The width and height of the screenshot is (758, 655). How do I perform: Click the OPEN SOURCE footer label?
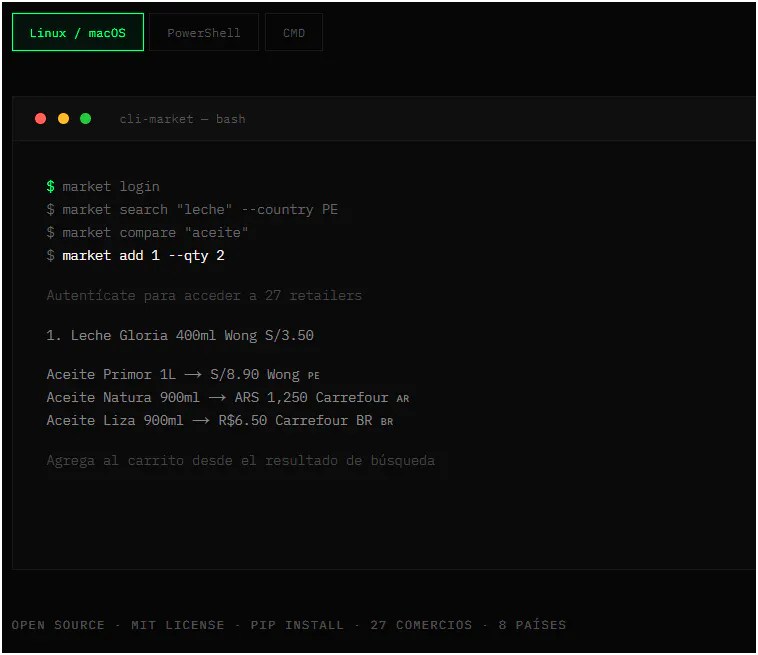point(58,625)
